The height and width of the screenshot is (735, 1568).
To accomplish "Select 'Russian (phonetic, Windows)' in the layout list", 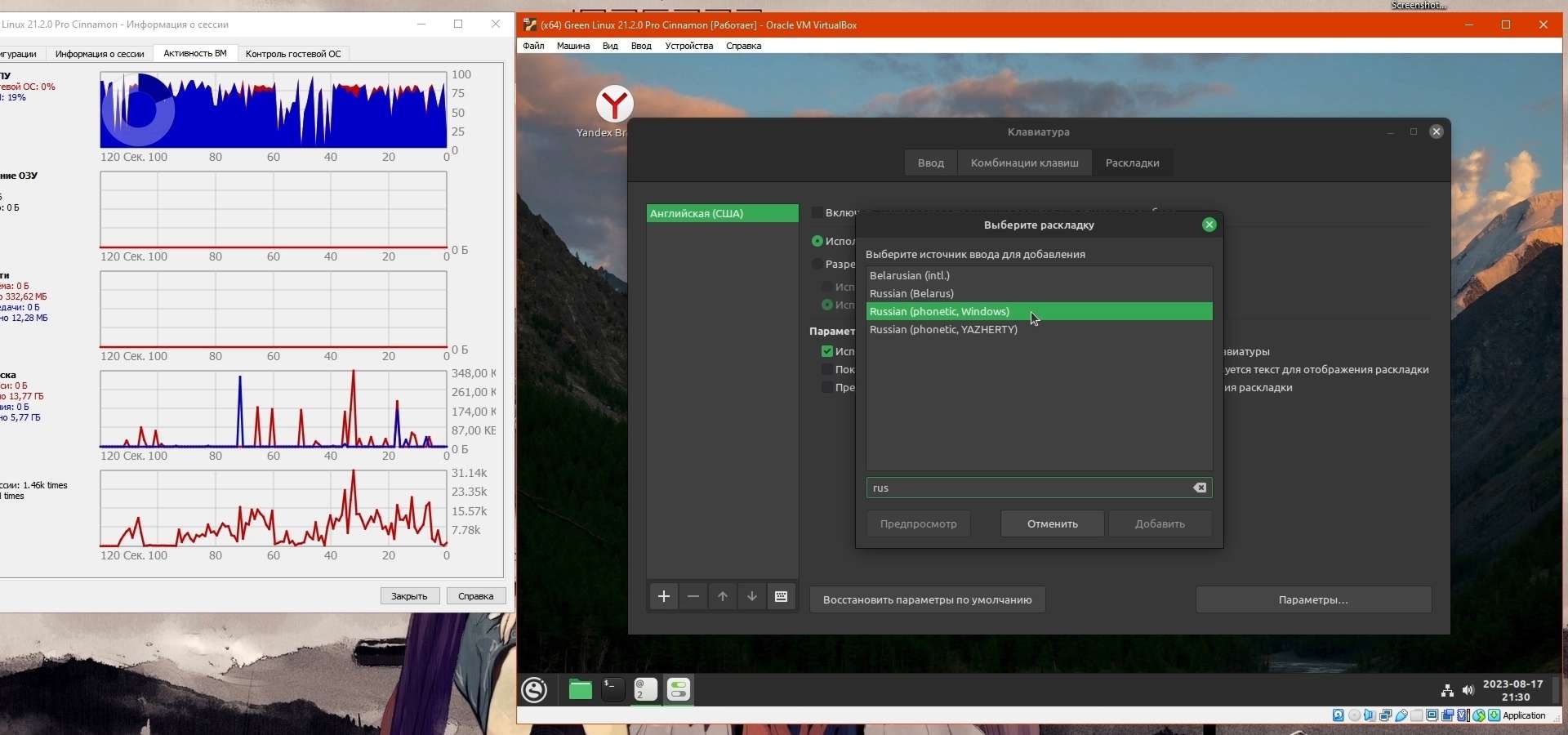I will click(x=1040, y=311).
